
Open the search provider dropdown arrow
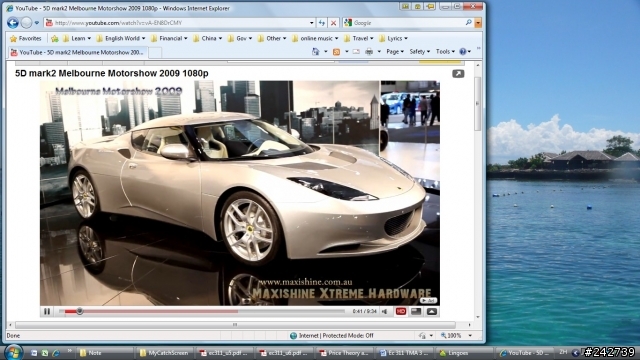[478, 23]
